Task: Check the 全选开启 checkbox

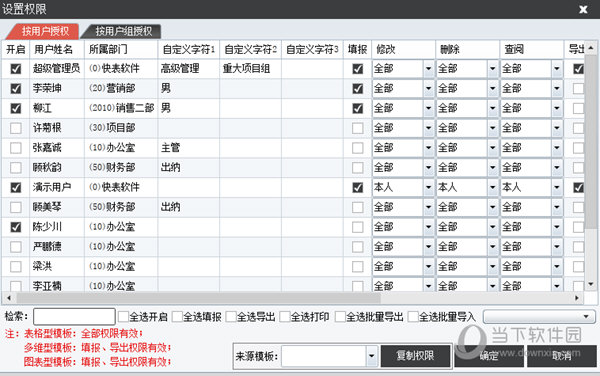Action: coord(123,317)
